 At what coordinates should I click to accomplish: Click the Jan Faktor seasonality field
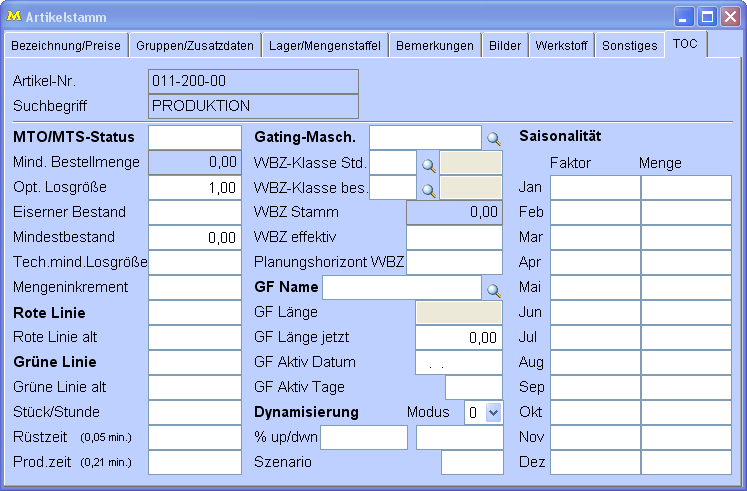(x=595, y=187)
